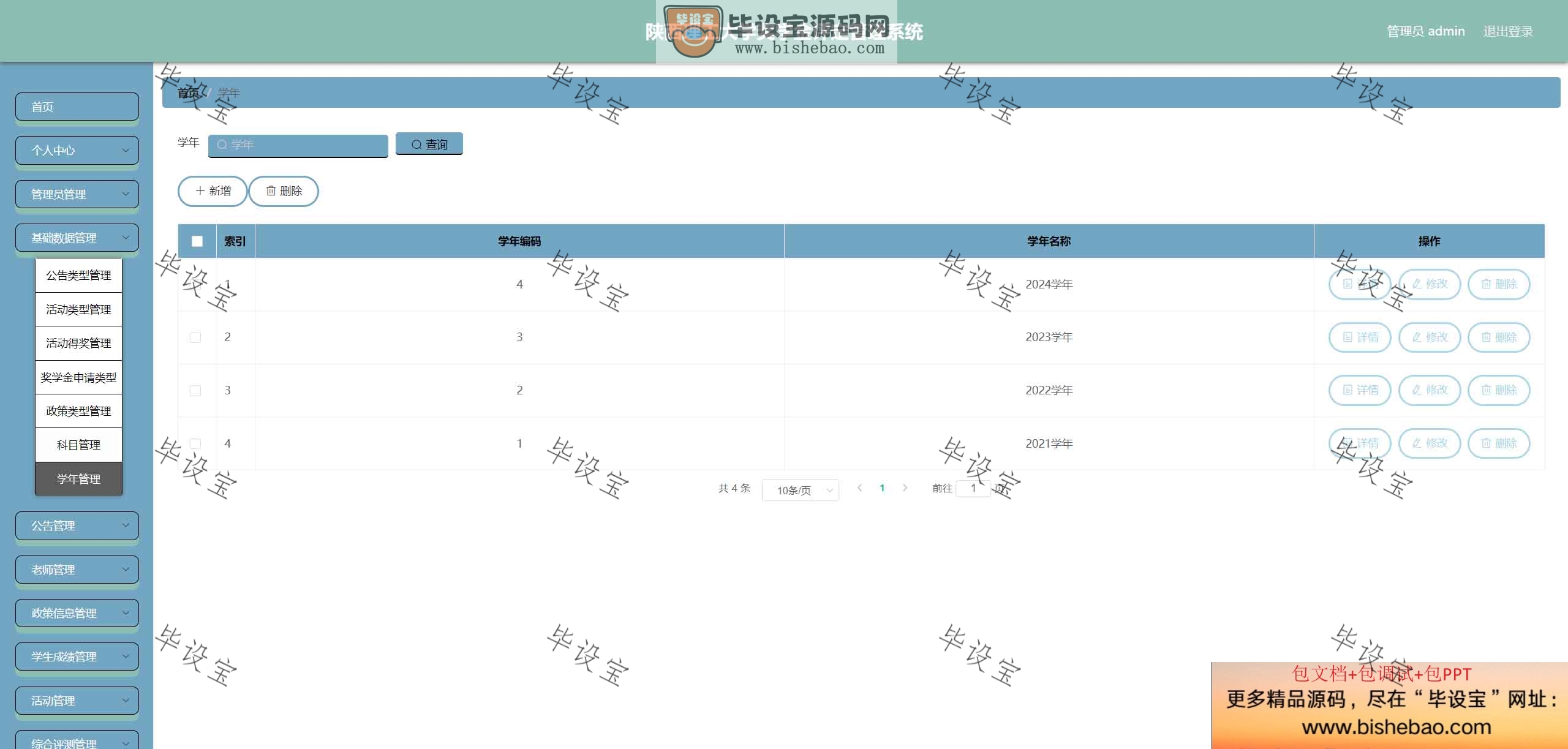Open the 10条/页 page size dropdown

click(x=800, y=490)
